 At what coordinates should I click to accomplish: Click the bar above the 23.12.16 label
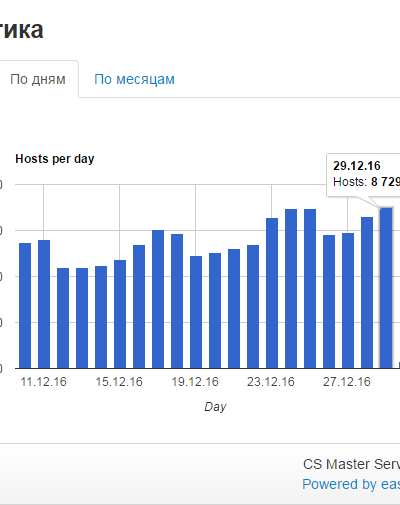click(272, 293)
